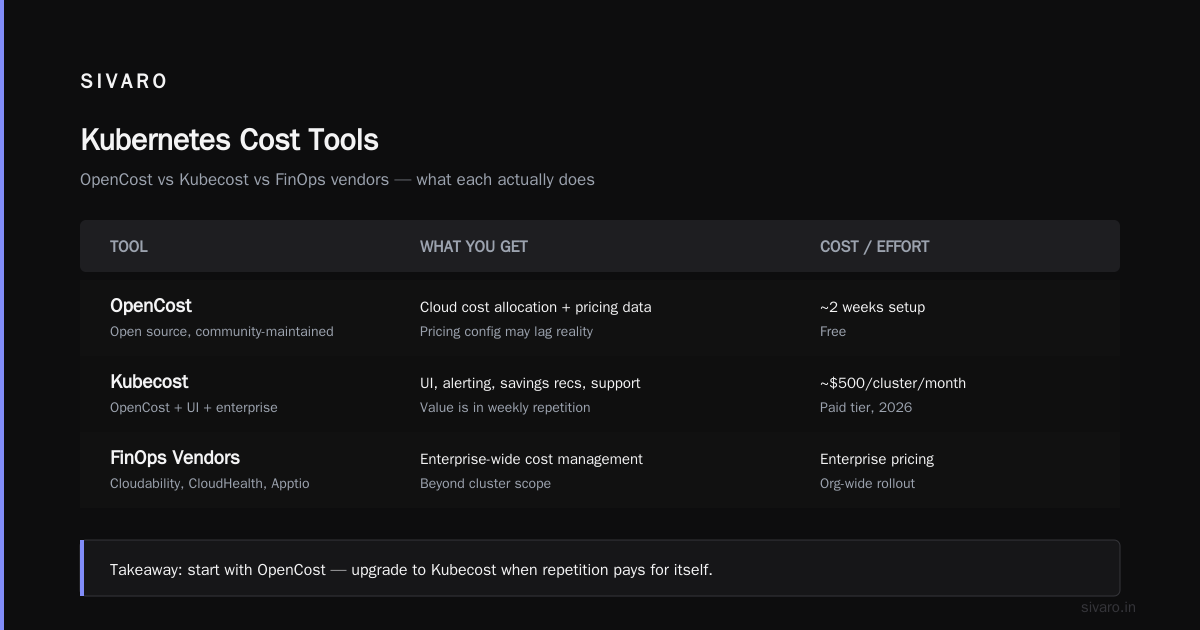Click 'Beyond cluster scope' note
The image size is (1200, 630).
coord(485,483)
